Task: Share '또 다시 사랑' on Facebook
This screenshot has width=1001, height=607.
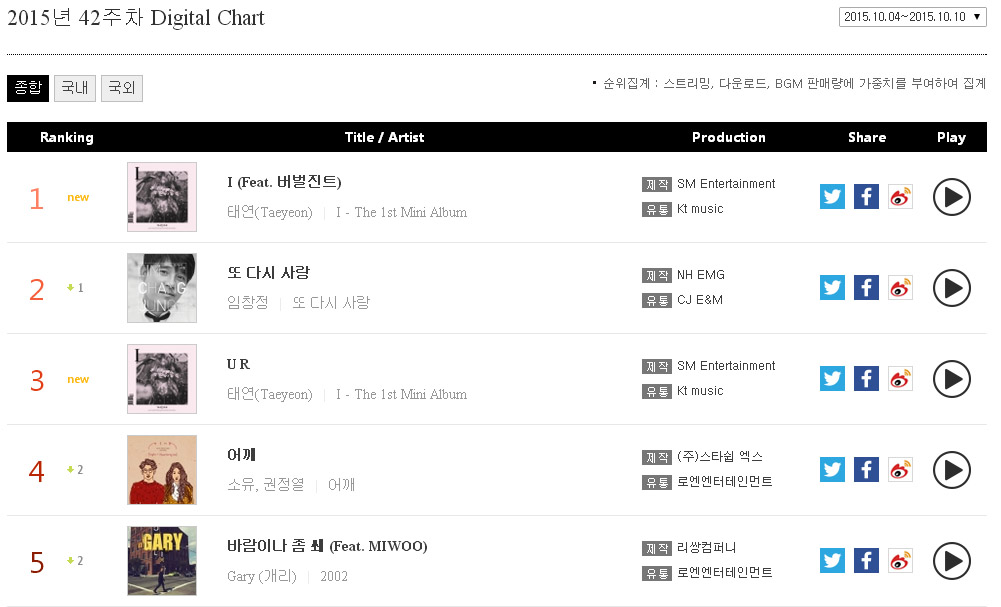Action: pos(866,288)
